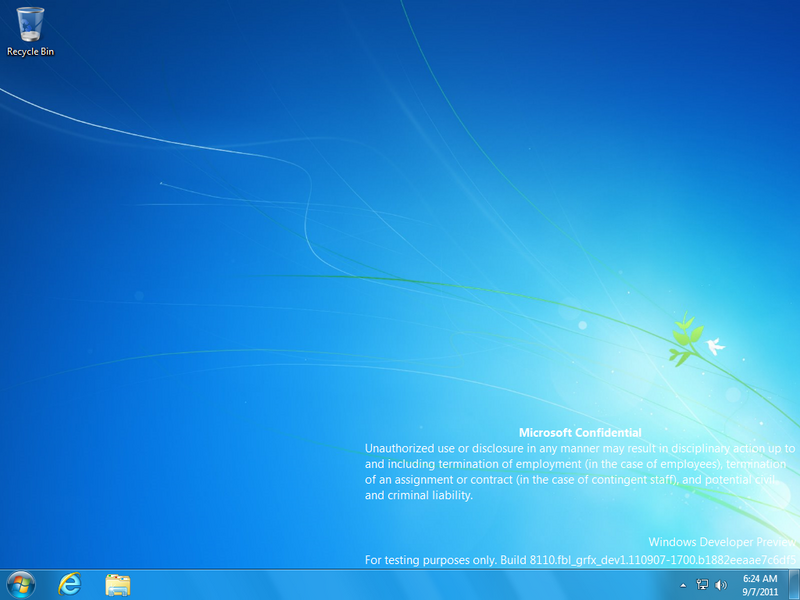
Task: Click the 6:24 AM clock time
Action: pos(760,579)
